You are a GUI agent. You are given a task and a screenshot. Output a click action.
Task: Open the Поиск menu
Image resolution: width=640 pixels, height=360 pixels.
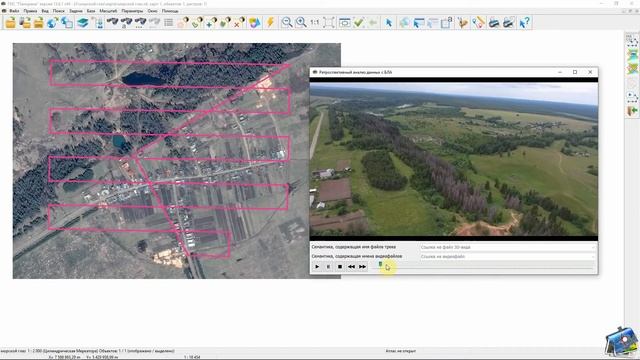(x=58, y=11)
